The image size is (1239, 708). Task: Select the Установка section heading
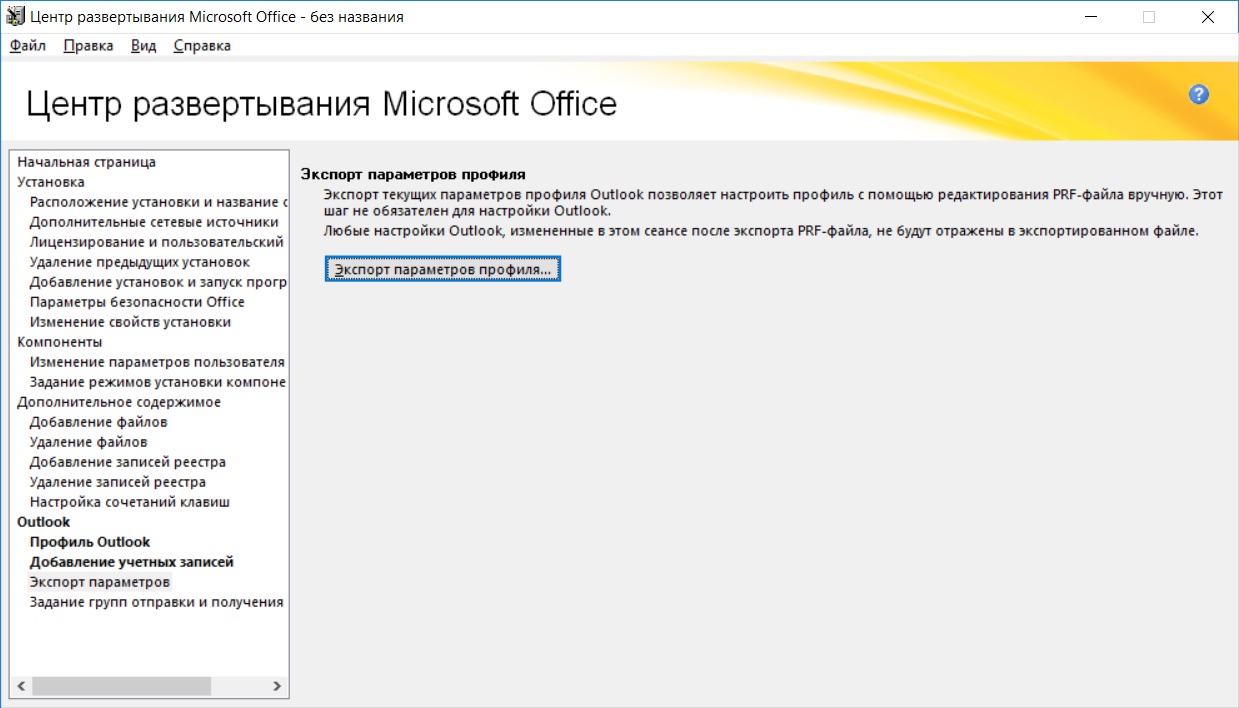(x=51, y=182)
